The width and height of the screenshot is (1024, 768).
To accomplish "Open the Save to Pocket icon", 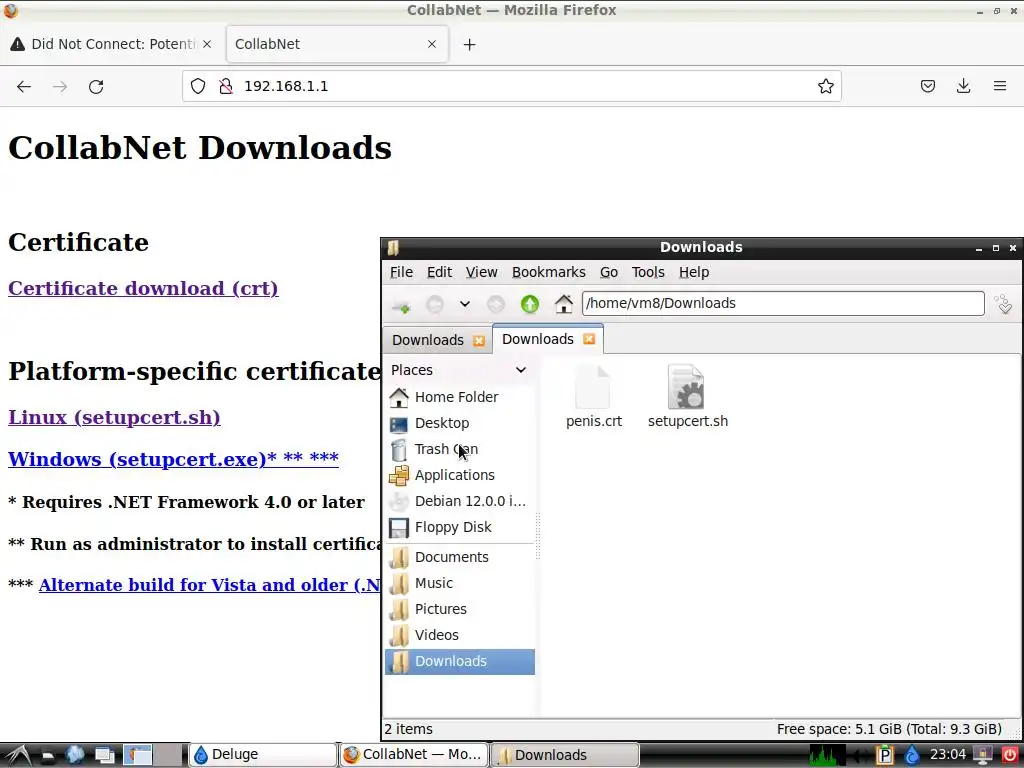I will pos(927,86).
